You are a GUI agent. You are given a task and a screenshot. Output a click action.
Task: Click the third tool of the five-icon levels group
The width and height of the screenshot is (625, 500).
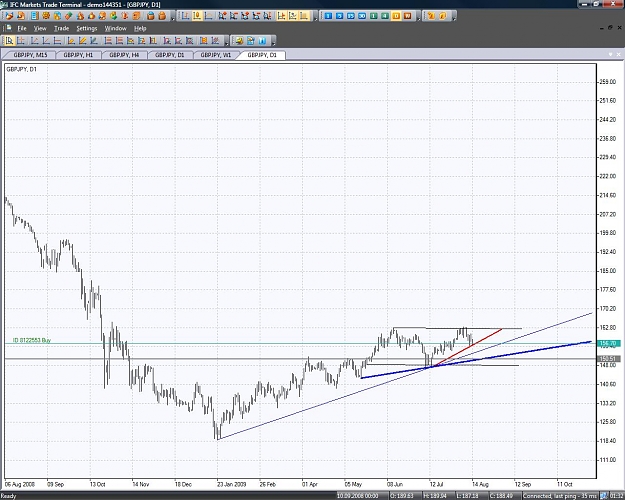pyautogui.click(x=130, y=41)
